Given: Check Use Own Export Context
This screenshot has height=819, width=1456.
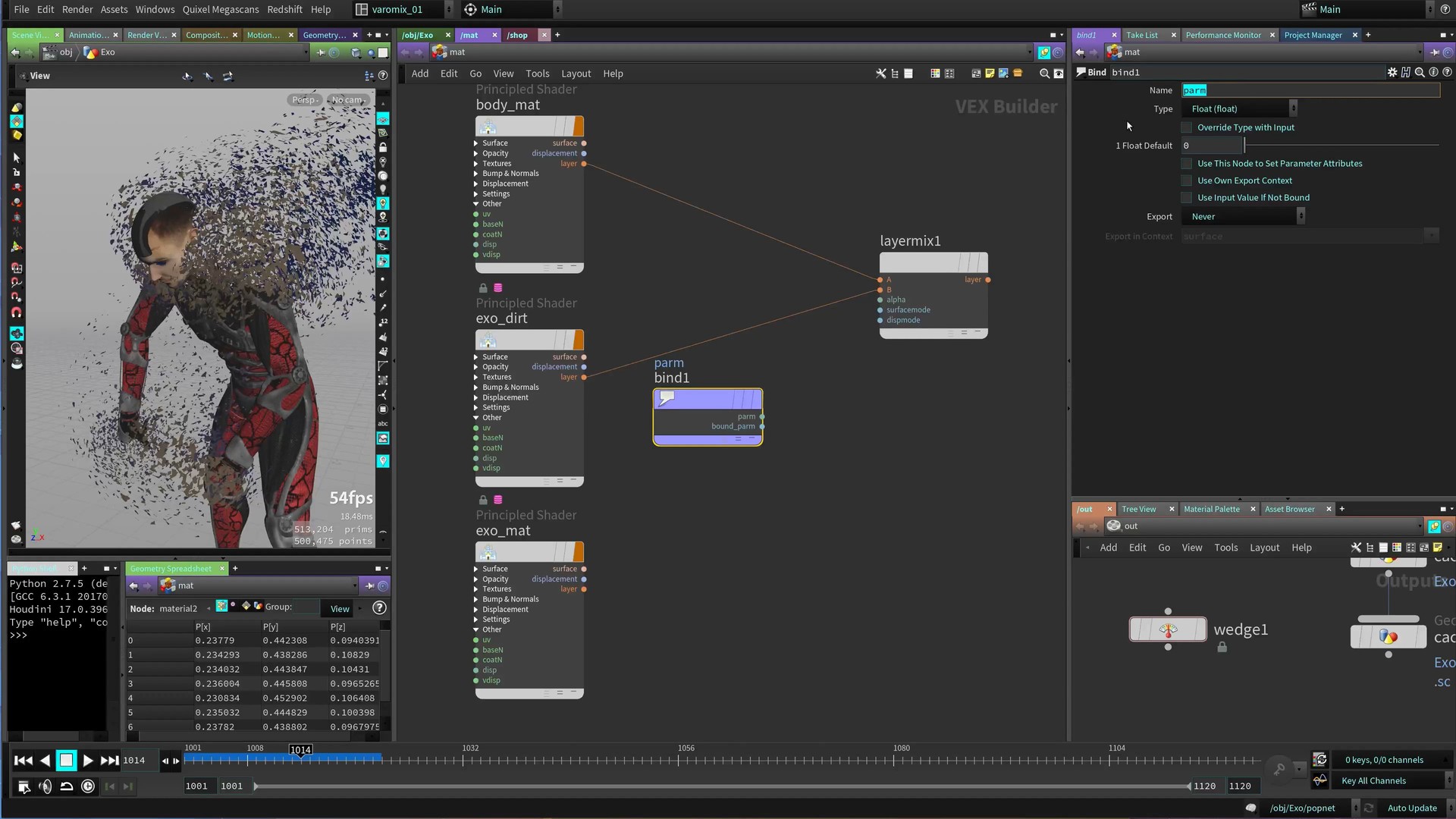Looking at the screenshot, I should coord(1187,180).
